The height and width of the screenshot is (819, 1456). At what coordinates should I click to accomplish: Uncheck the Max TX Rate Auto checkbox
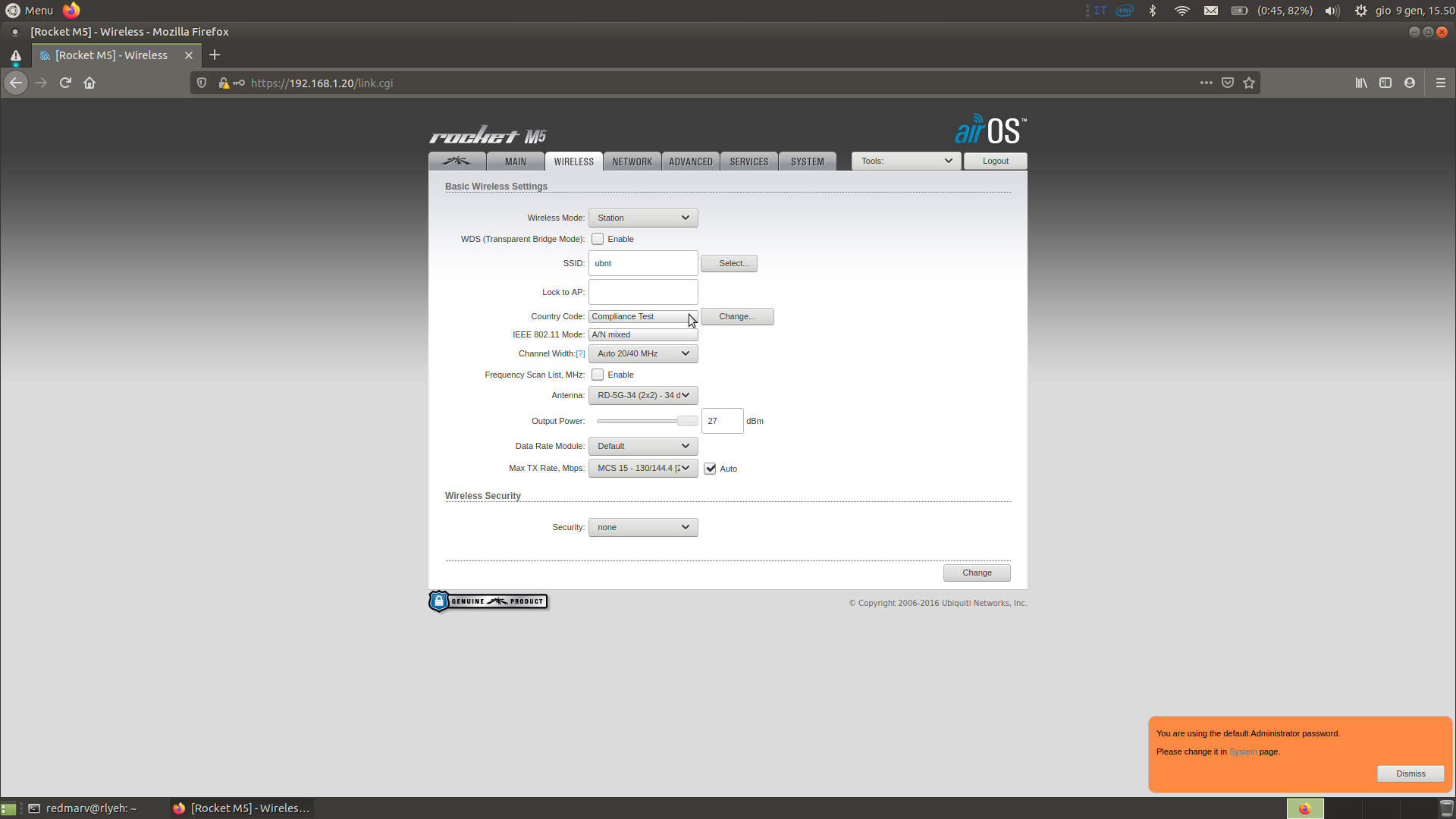(710, 469)
